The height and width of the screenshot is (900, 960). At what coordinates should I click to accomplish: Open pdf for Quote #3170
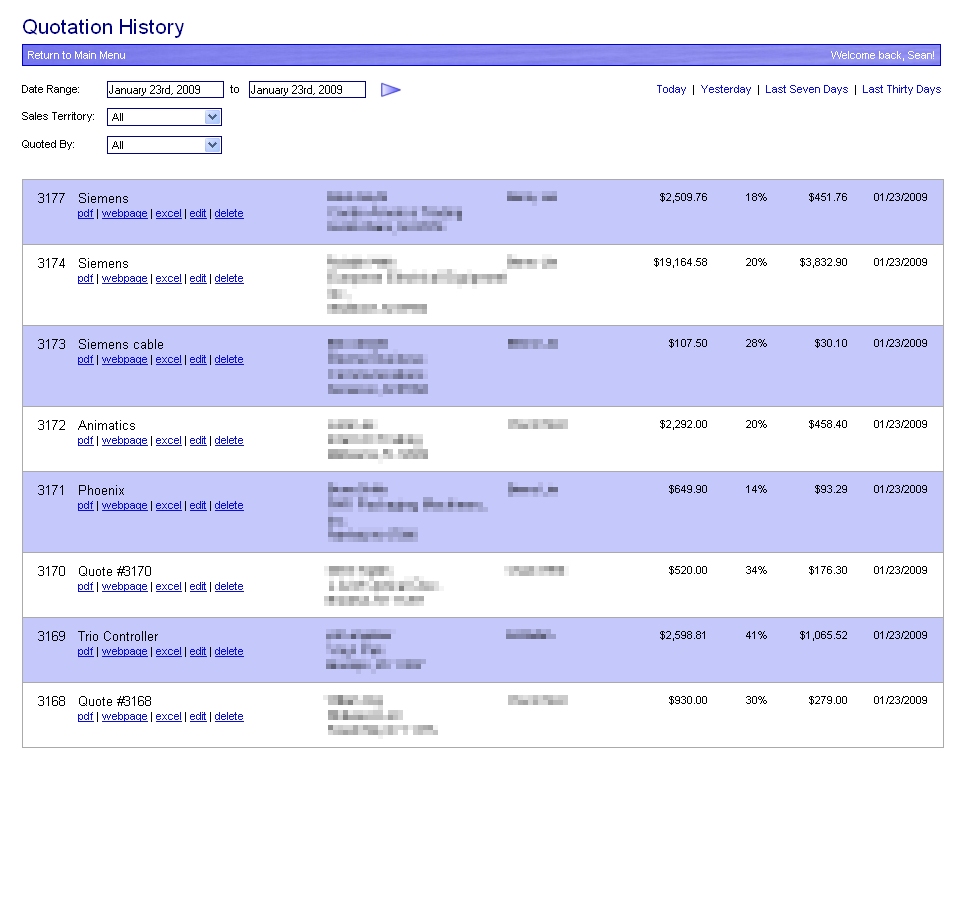coord(85,587)
